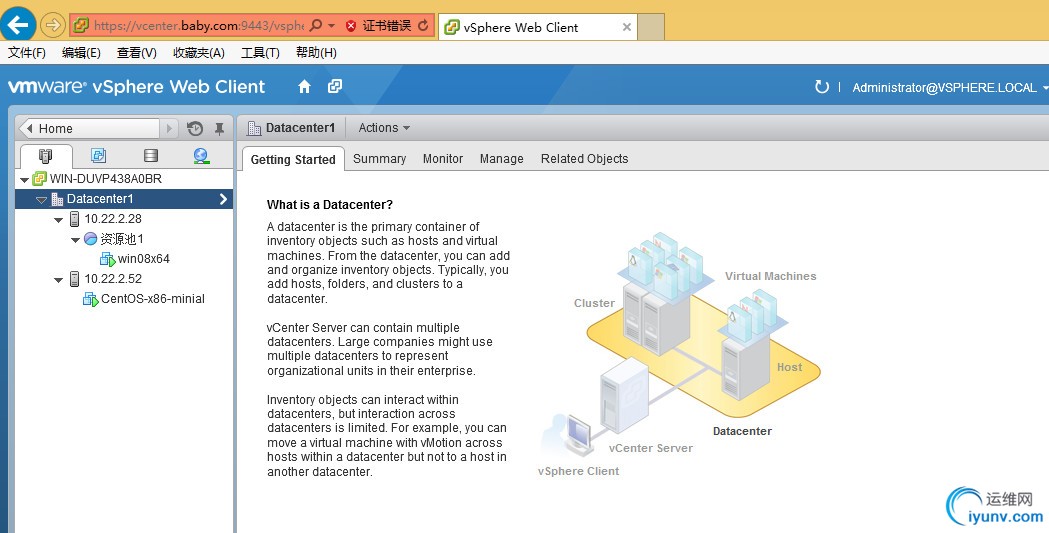Select resource pool 资源池1
The width and height of the screenshot is (1049, 533).
122,239
